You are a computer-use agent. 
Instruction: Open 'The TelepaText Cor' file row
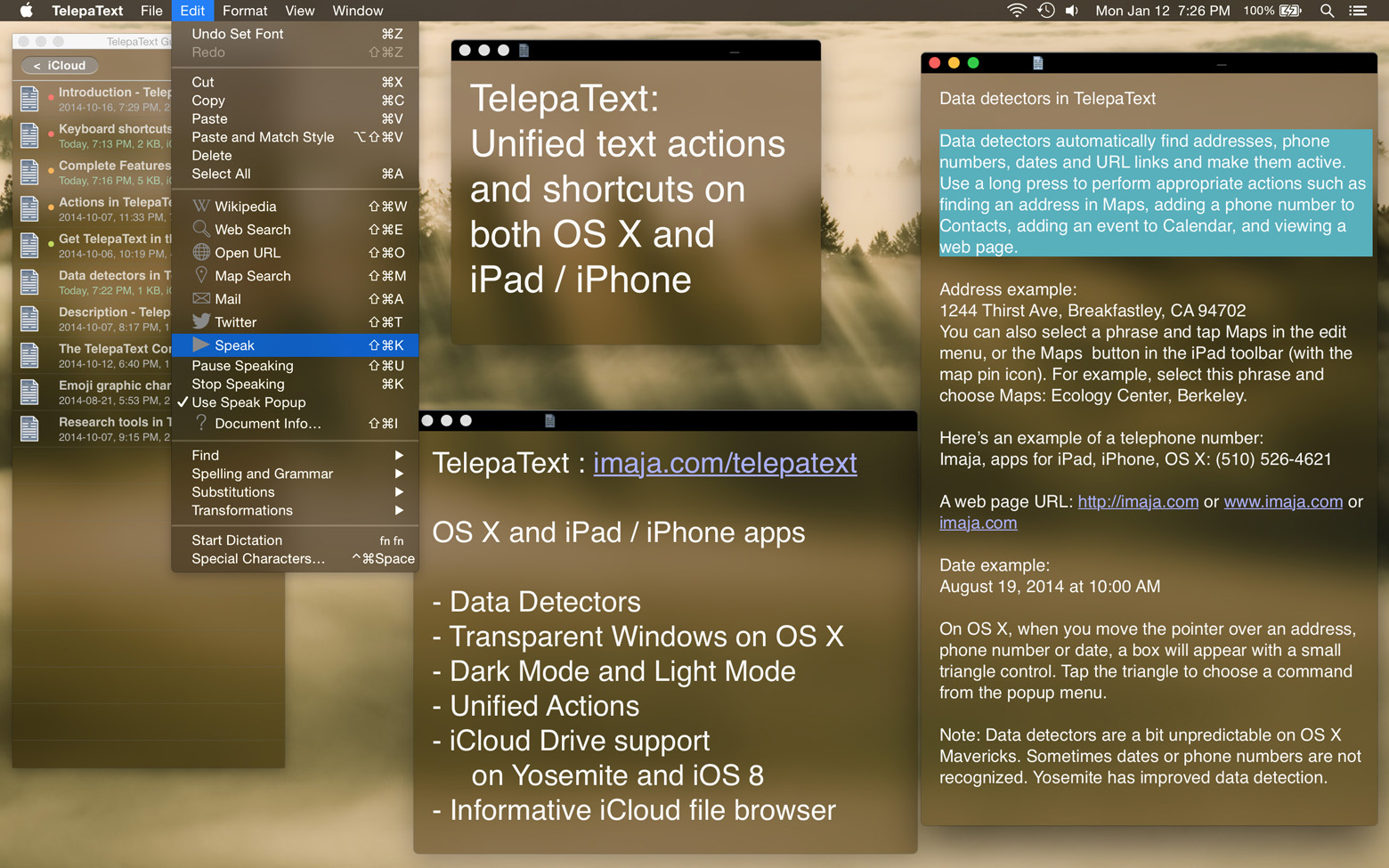(x=93, y=355)
